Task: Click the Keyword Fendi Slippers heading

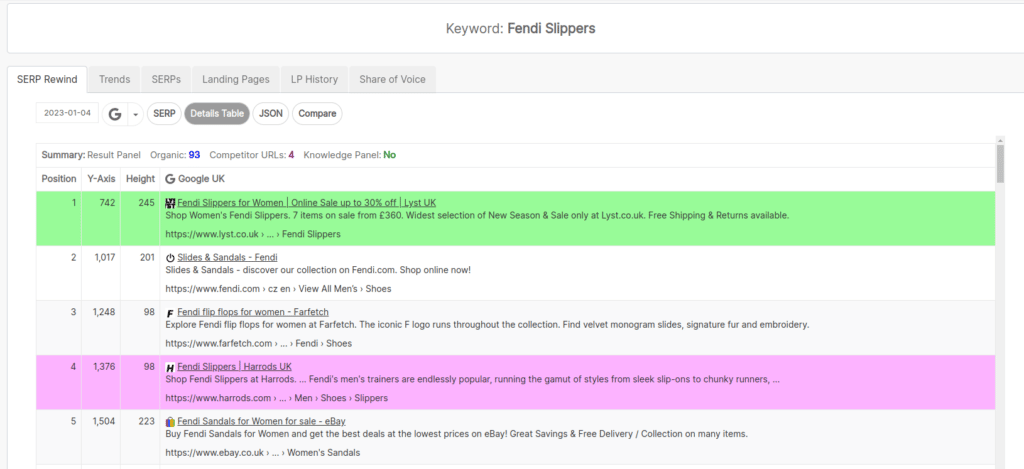Action: point(520,28)
